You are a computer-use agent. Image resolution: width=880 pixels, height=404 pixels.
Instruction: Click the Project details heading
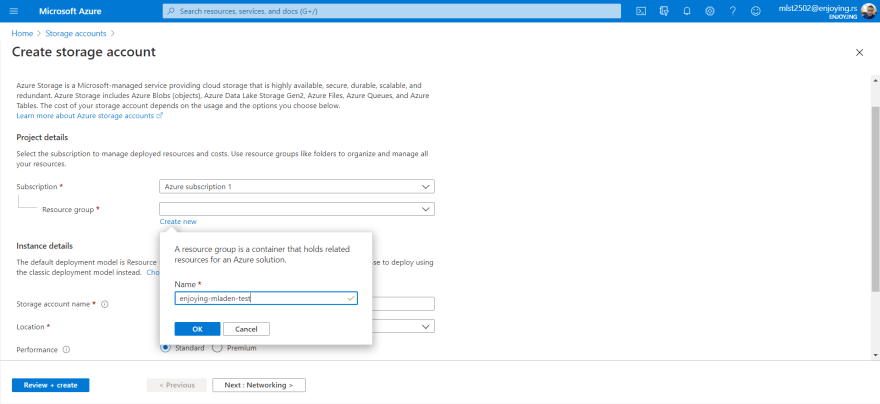pyautogui.click(x=42, y=137)
